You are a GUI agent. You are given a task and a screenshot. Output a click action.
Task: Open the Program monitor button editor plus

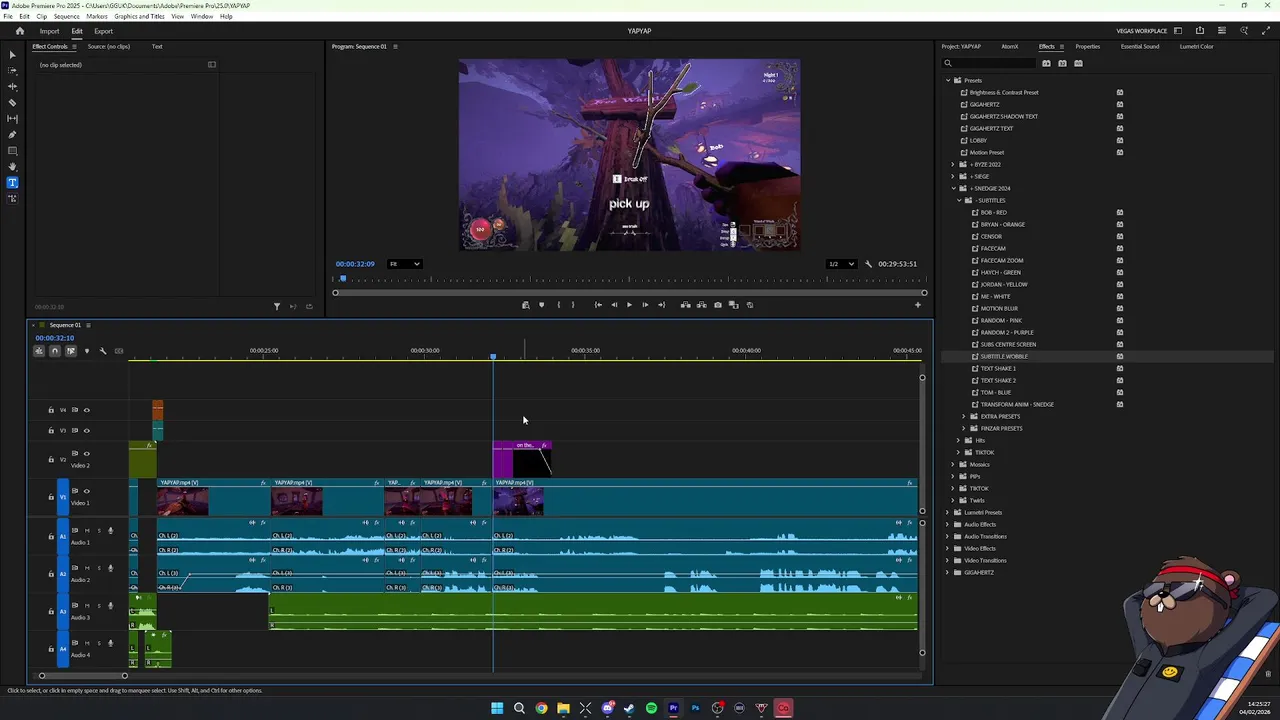tap(918, 305)
